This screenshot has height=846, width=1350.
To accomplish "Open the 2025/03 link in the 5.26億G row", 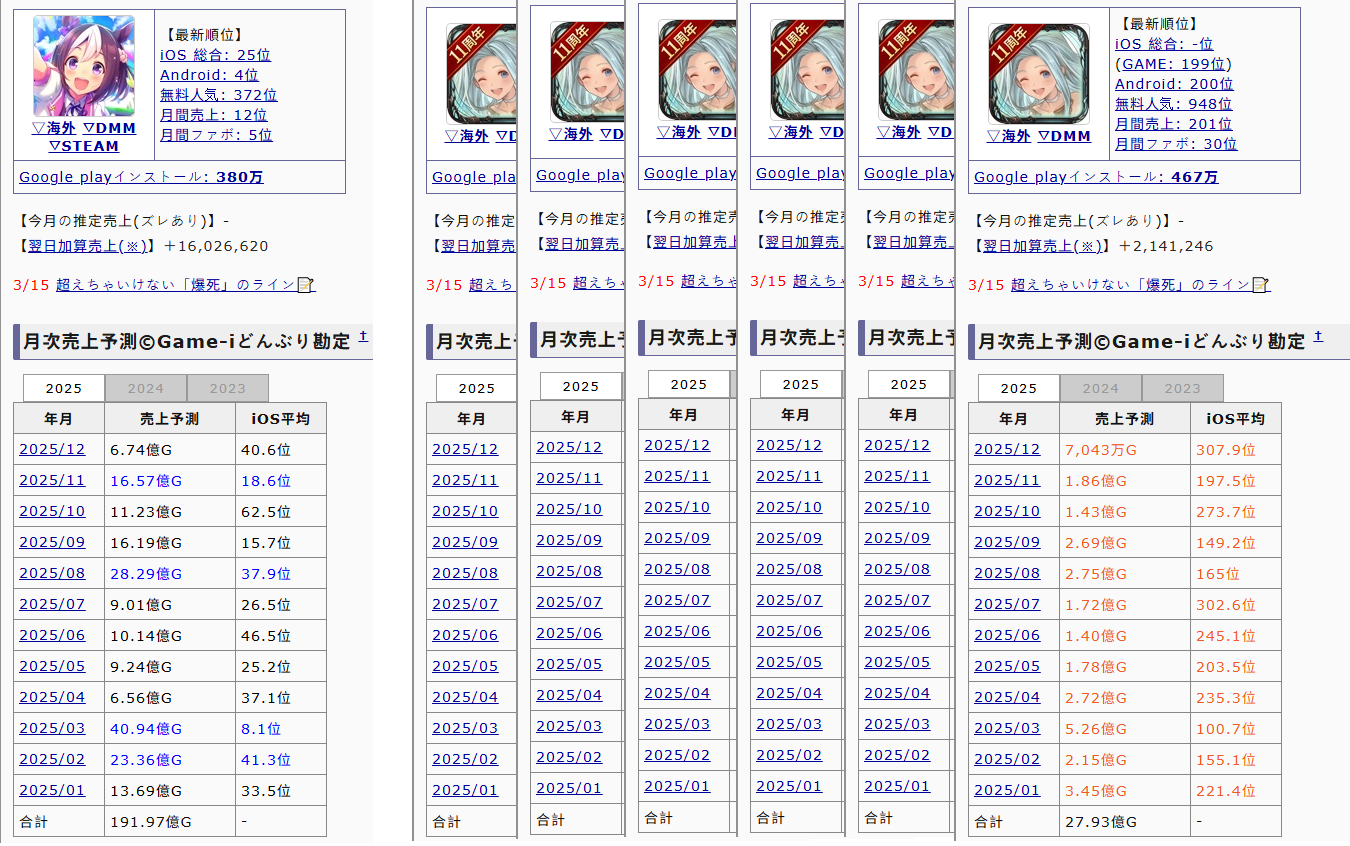I will (1007, 729).
